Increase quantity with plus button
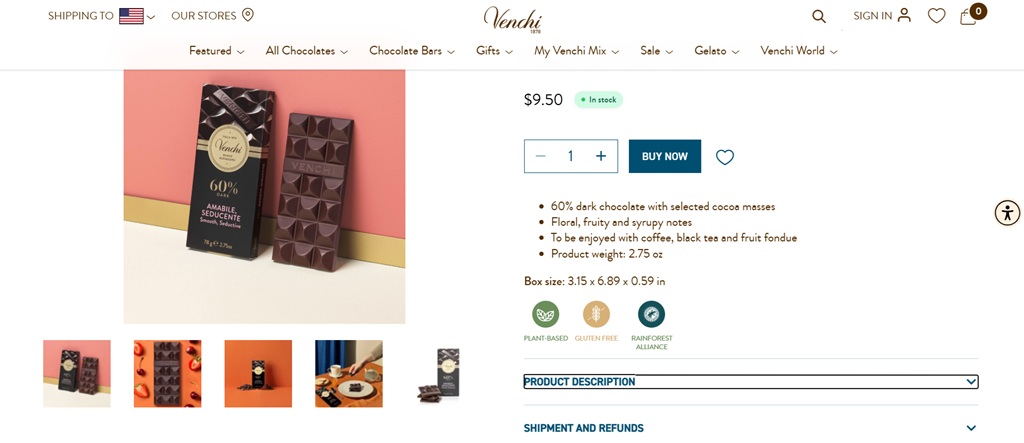1024x443 pixels. click(601, 156)
